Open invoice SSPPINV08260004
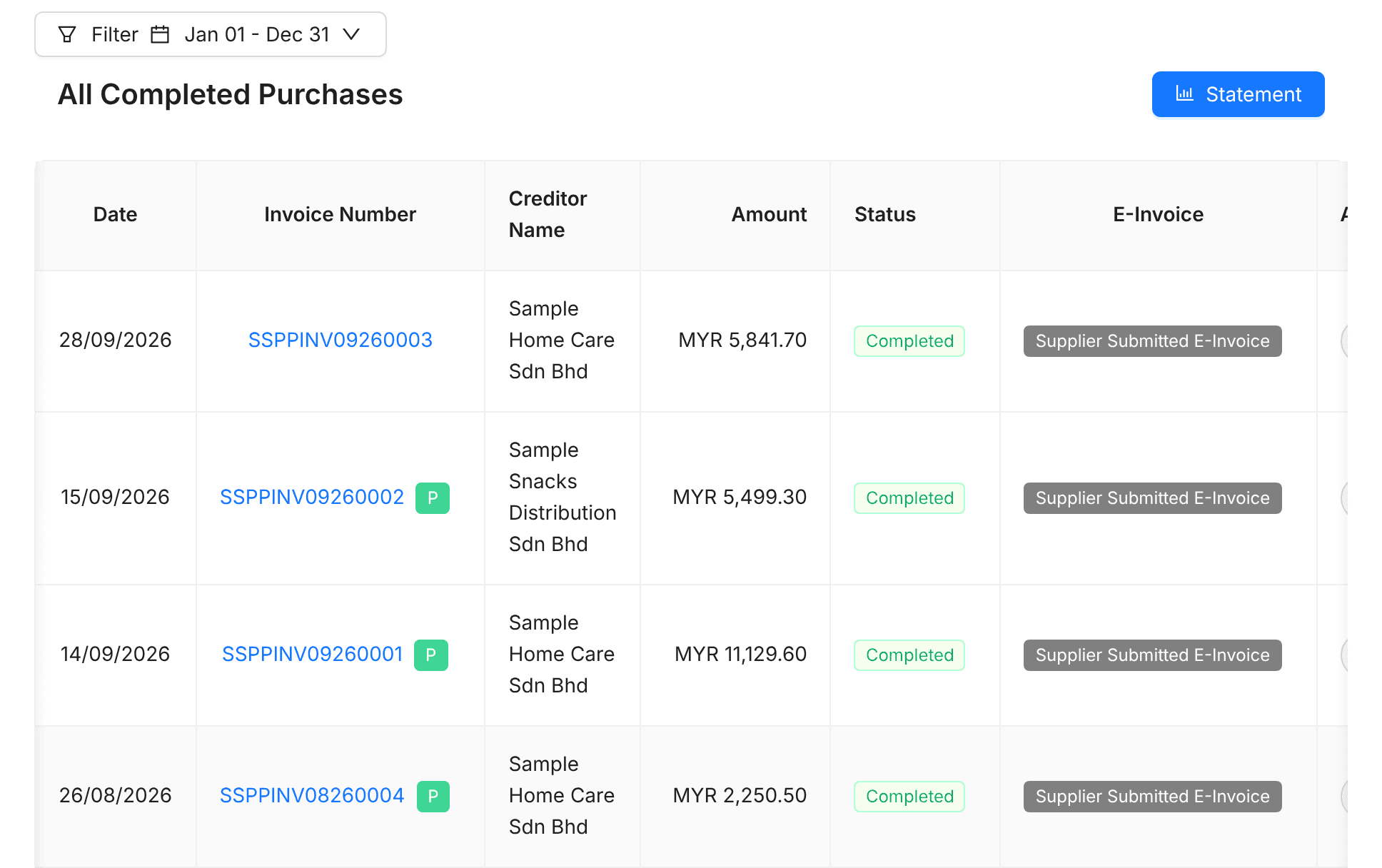 tap(312, 795)
